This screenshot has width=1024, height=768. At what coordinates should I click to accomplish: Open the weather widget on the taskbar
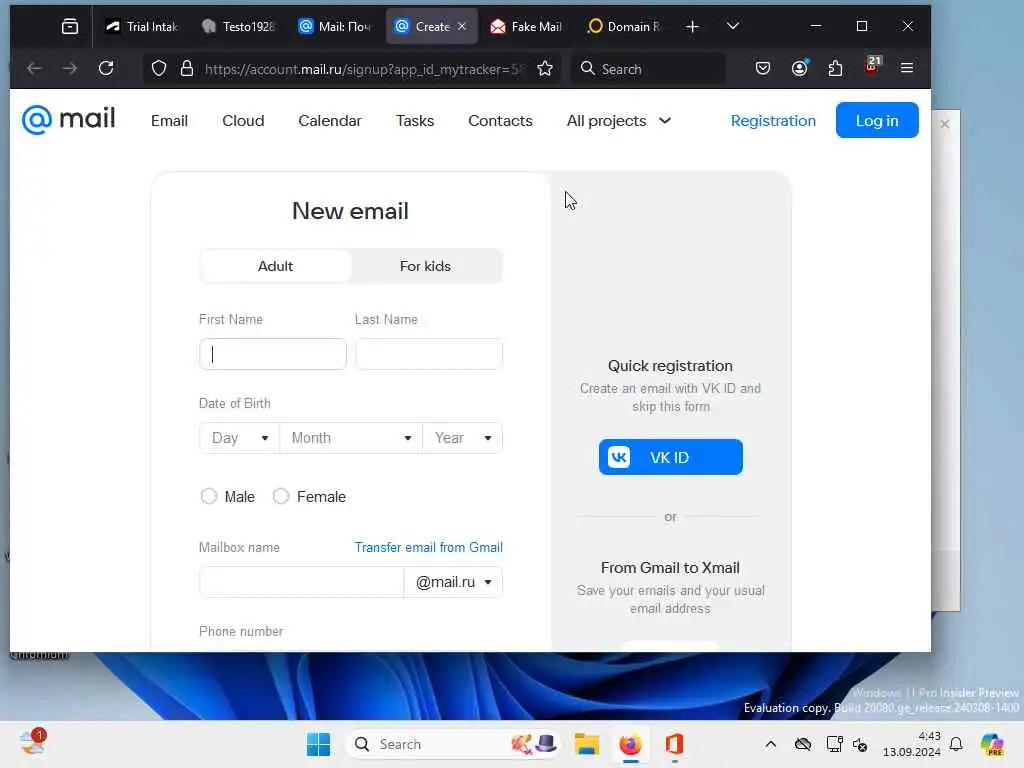33,743
